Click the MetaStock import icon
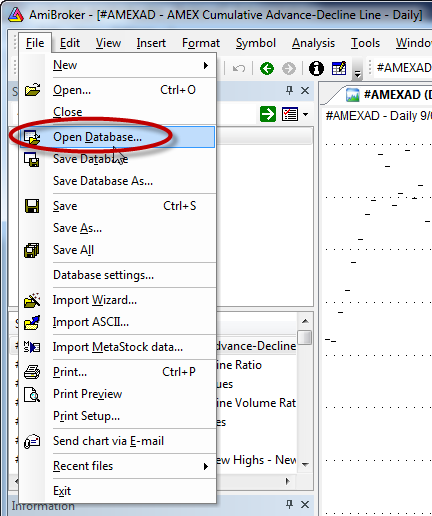The image size is (432, 516). (32, 347)
